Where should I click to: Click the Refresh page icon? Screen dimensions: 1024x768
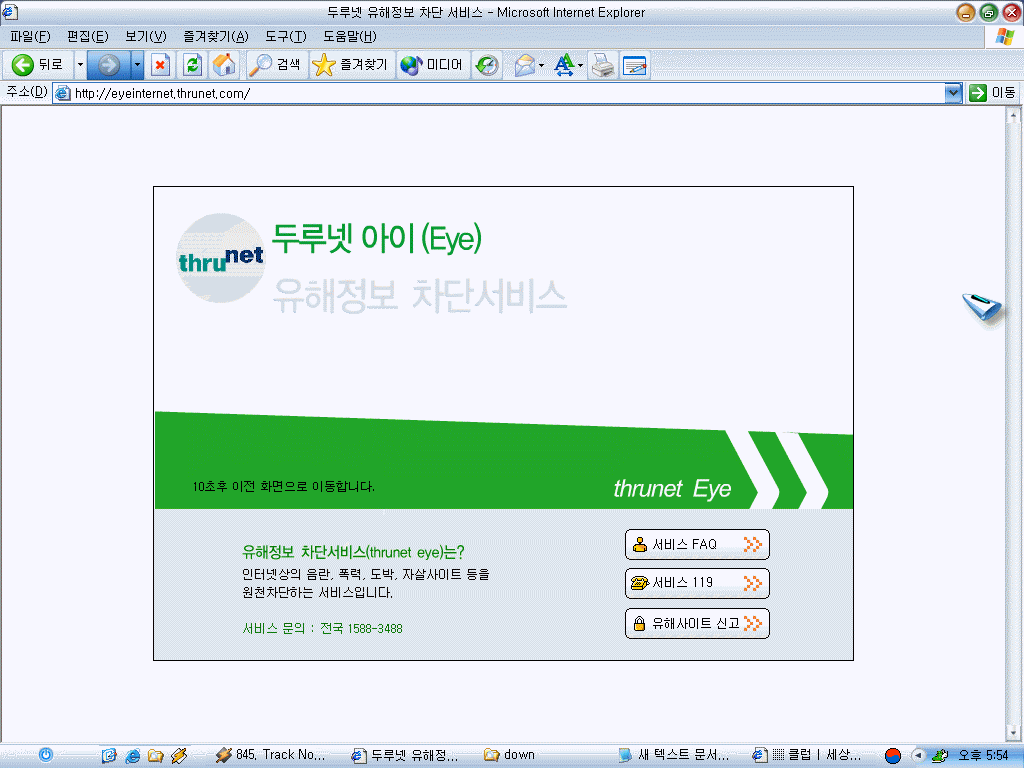click(x=192, y=65)
